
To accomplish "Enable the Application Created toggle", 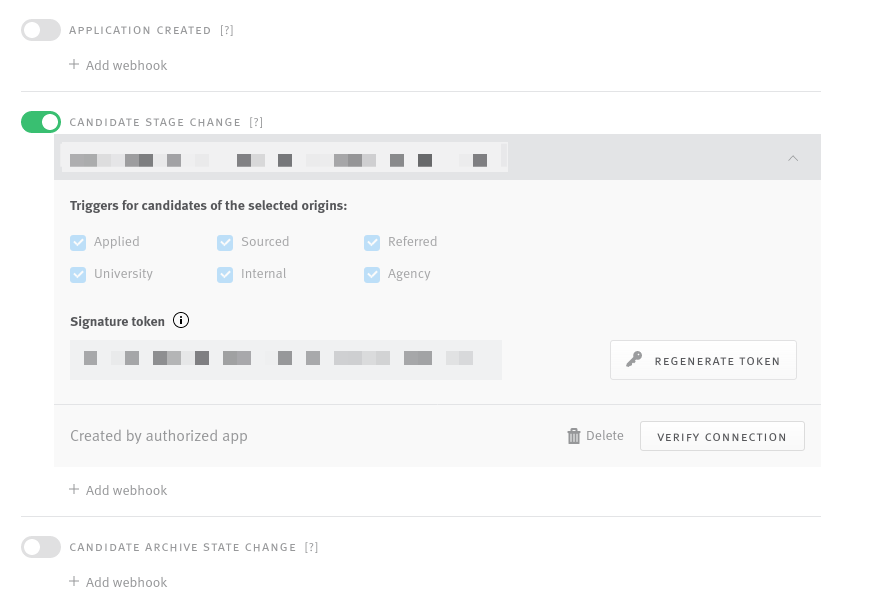I will coord(41,30).
